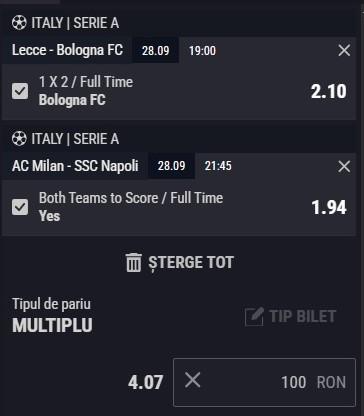364x416 pixels.
Task: Click the 4.07 total odds value
Action: [146, 382]
